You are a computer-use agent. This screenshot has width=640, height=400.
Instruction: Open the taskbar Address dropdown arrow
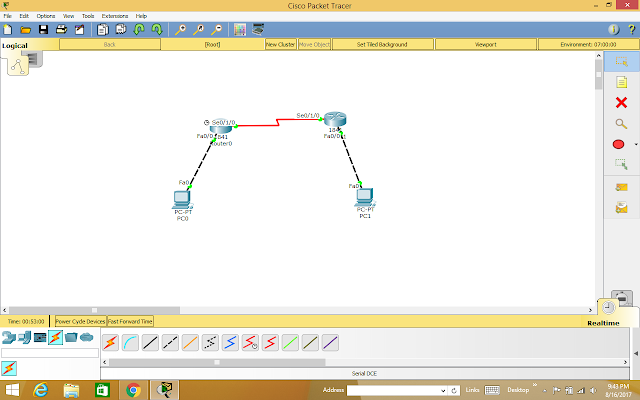click(x=443, y=391)
